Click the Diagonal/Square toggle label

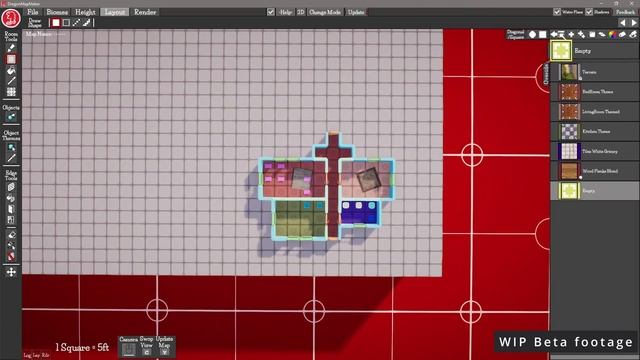click(x=515, y=35)
